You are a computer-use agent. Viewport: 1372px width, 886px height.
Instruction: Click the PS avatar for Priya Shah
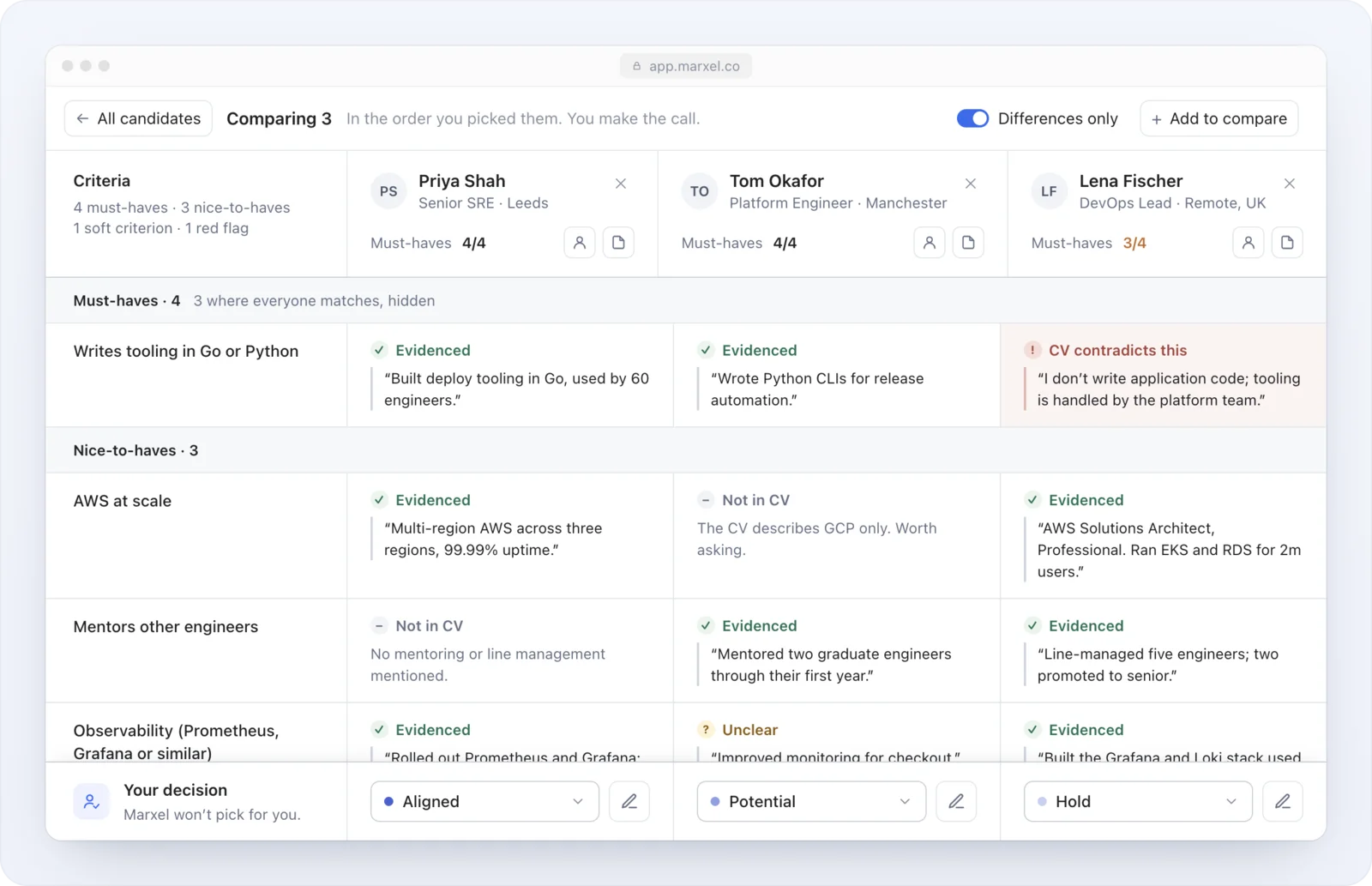[x=388, y=191]
